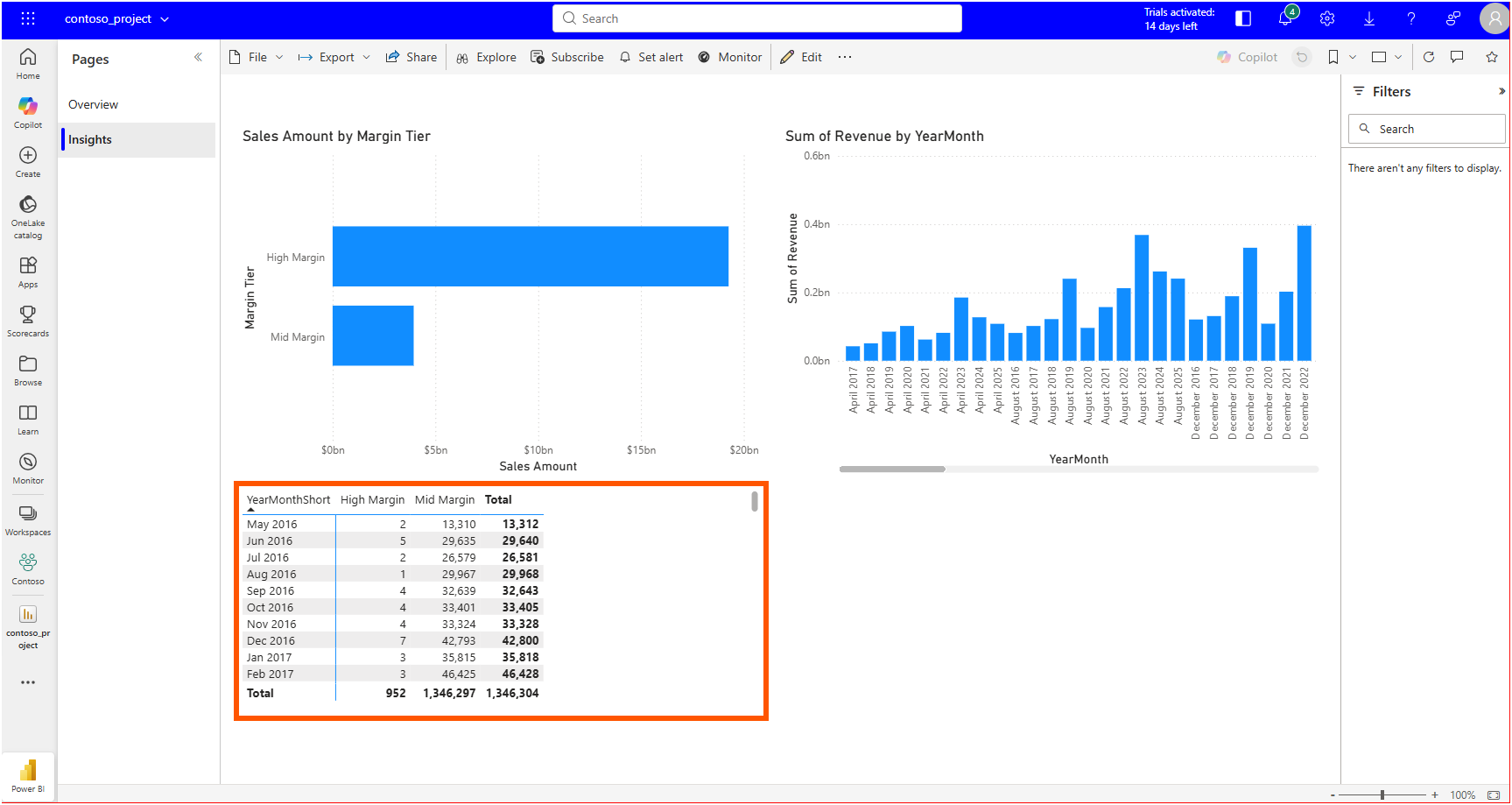
Task: Click Set alert in toolbar
Action: 651,57
